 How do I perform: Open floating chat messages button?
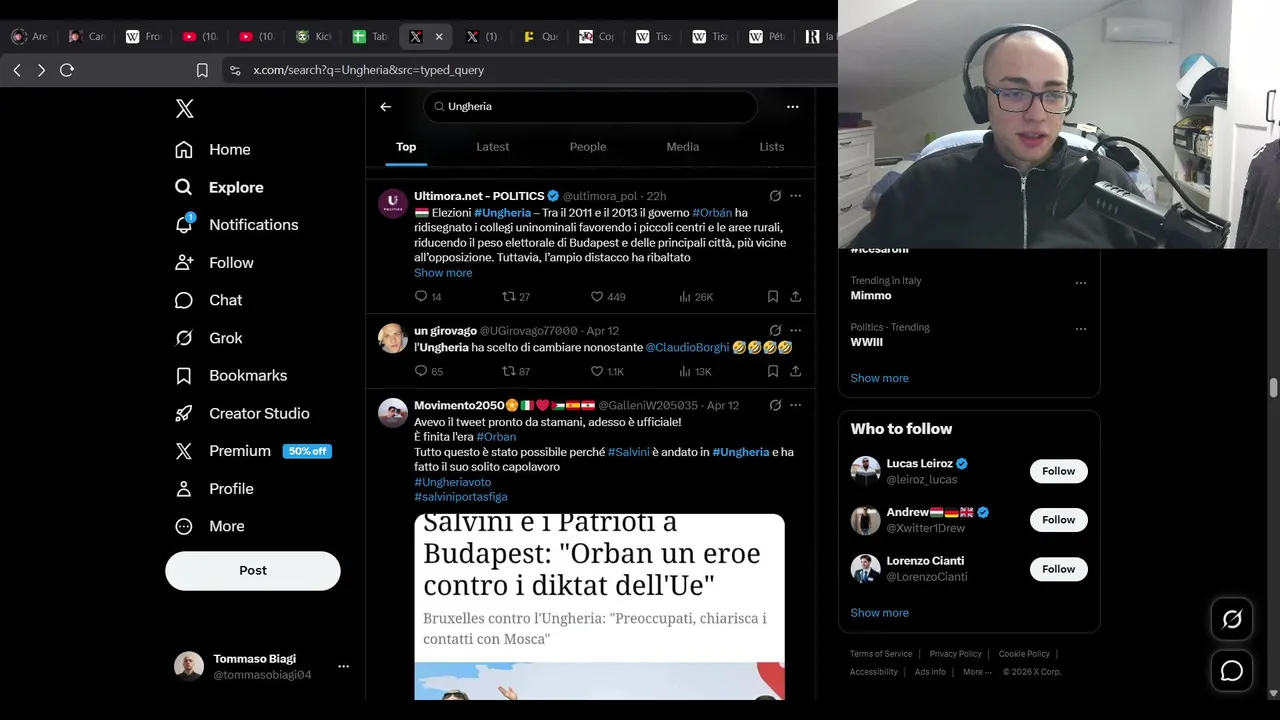click(1232, 671)
